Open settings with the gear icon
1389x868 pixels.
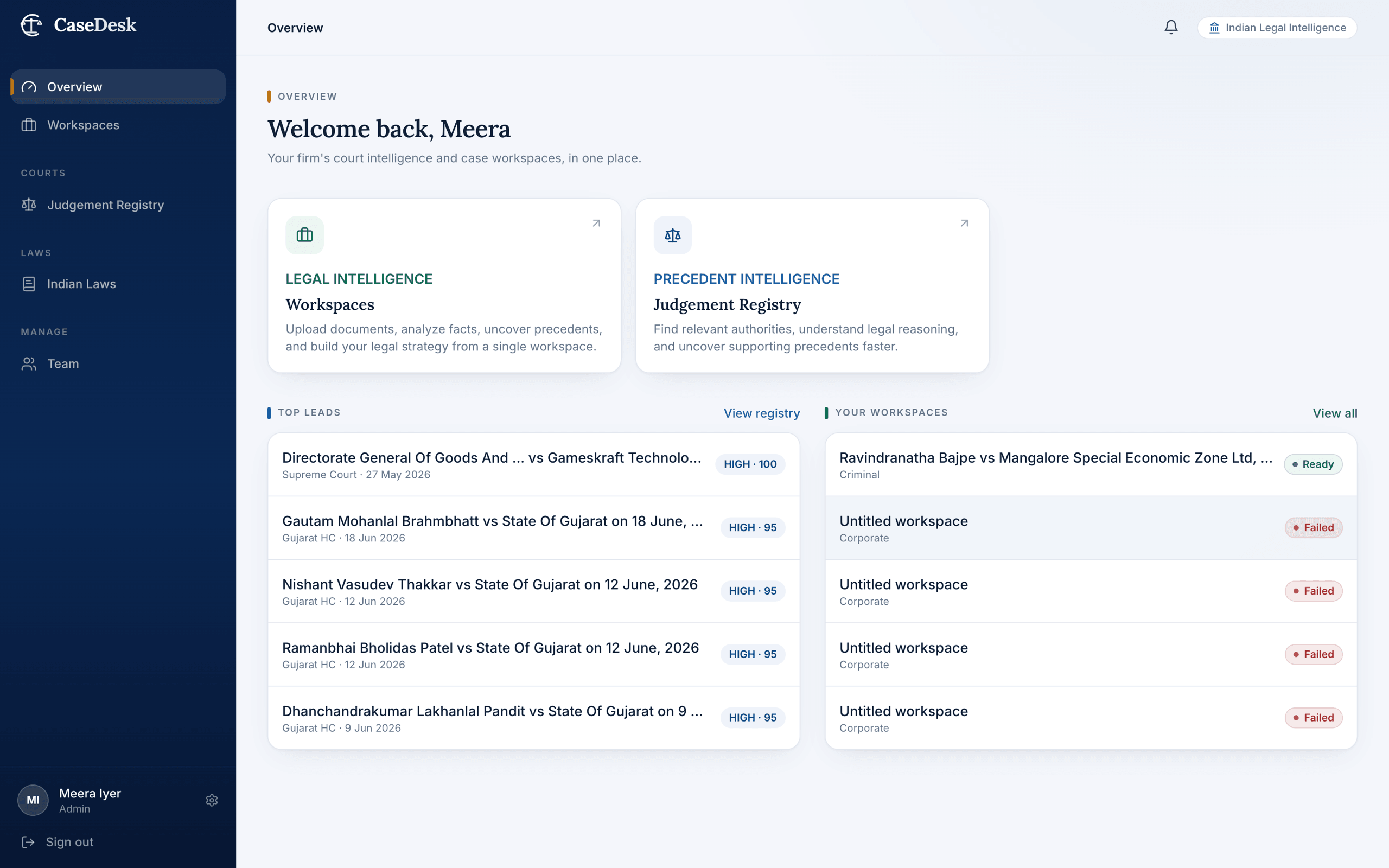pyautogui.click(x=212, y=800)
